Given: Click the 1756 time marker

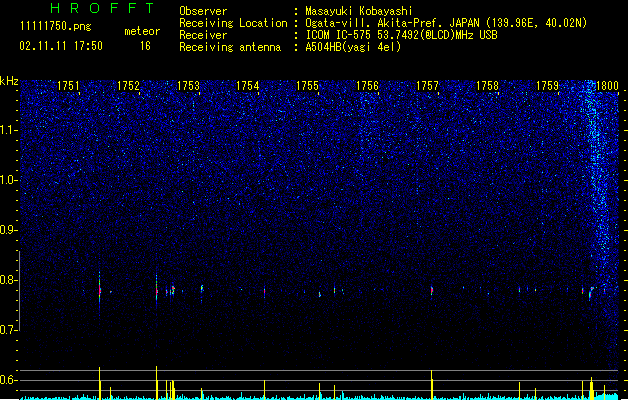Looking at the screenshot, I should 367,86.
